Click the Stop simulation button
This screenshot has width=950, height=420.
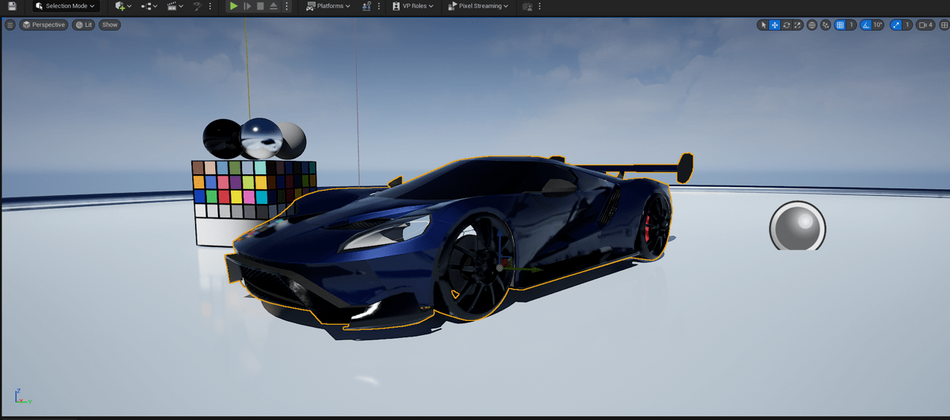click(x=260, y=6)
